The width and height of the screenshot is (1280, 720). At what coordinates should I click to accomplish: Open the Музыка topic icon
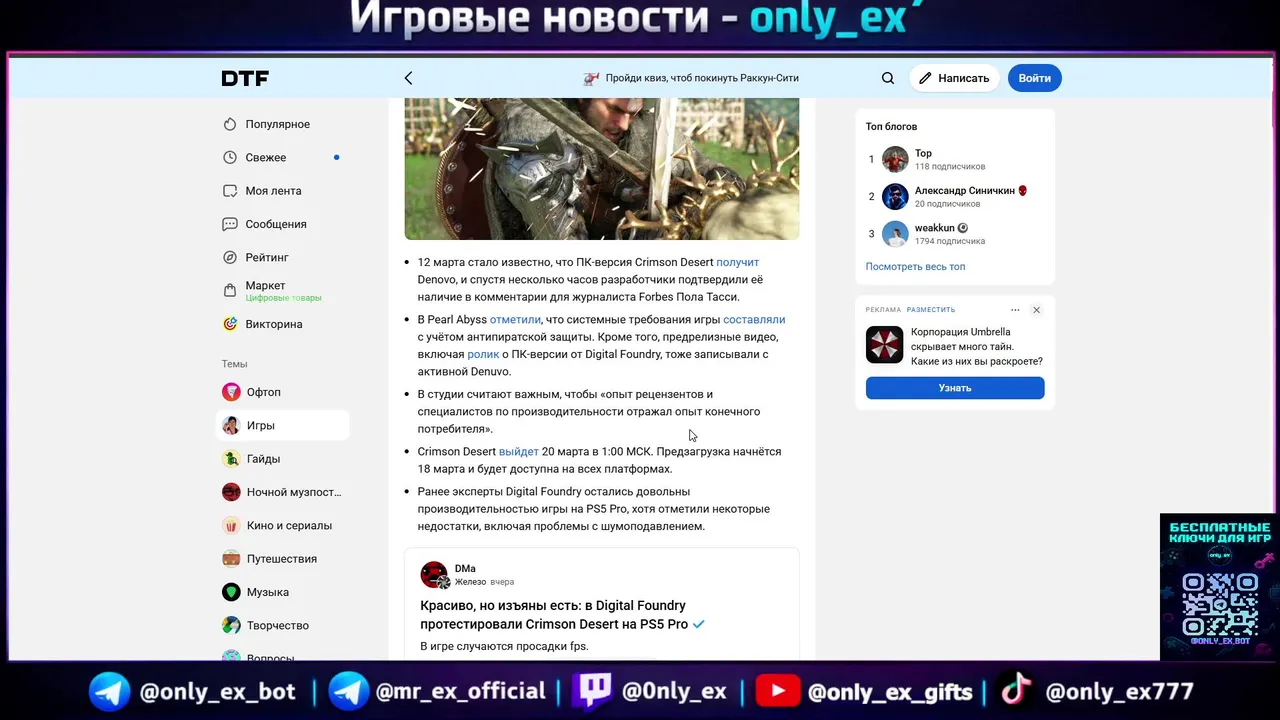tap(231, 592)
